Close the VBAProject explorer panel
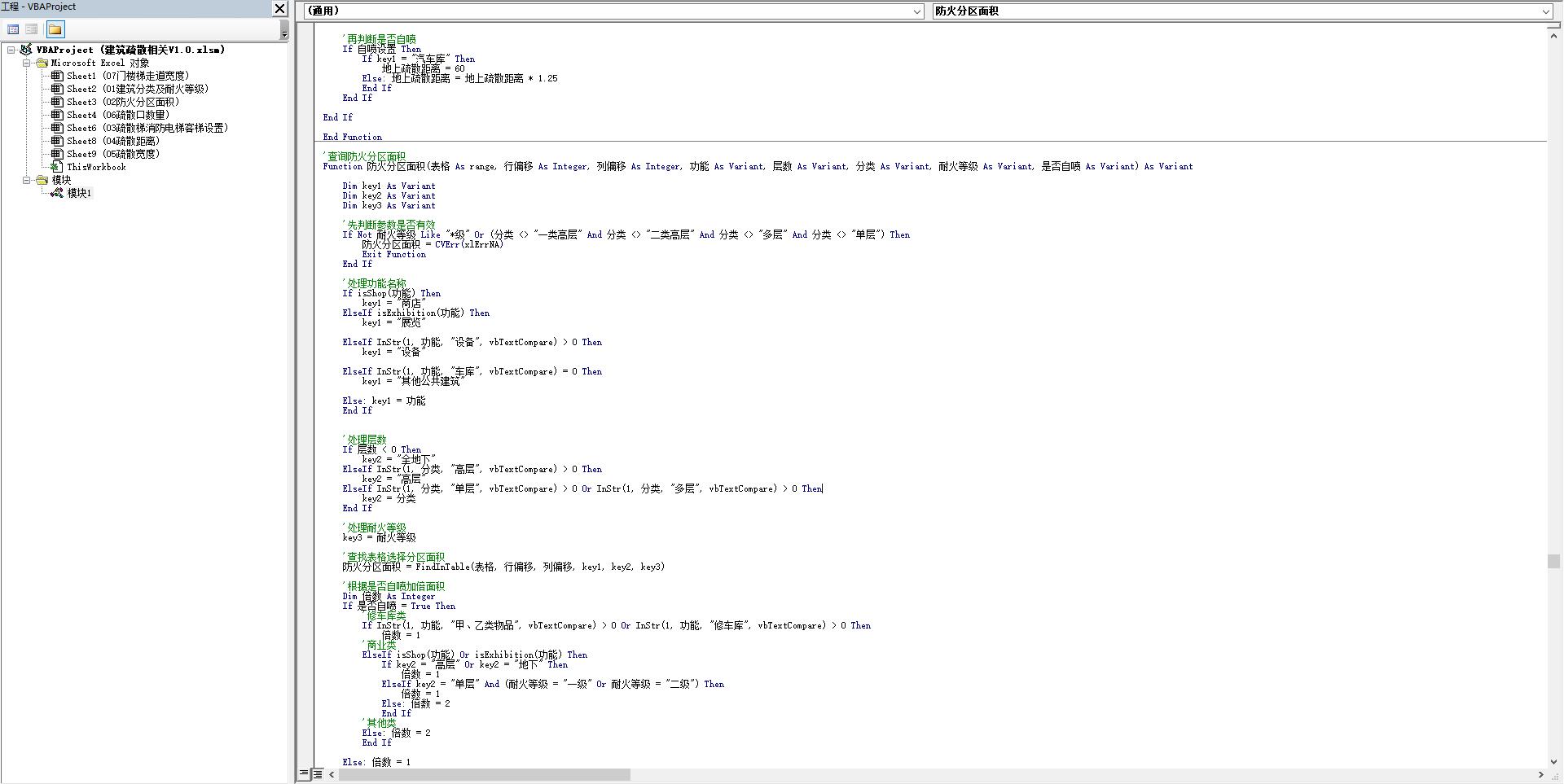The height and width of the screenshot is (784, 1564). [x=279, y=8]
